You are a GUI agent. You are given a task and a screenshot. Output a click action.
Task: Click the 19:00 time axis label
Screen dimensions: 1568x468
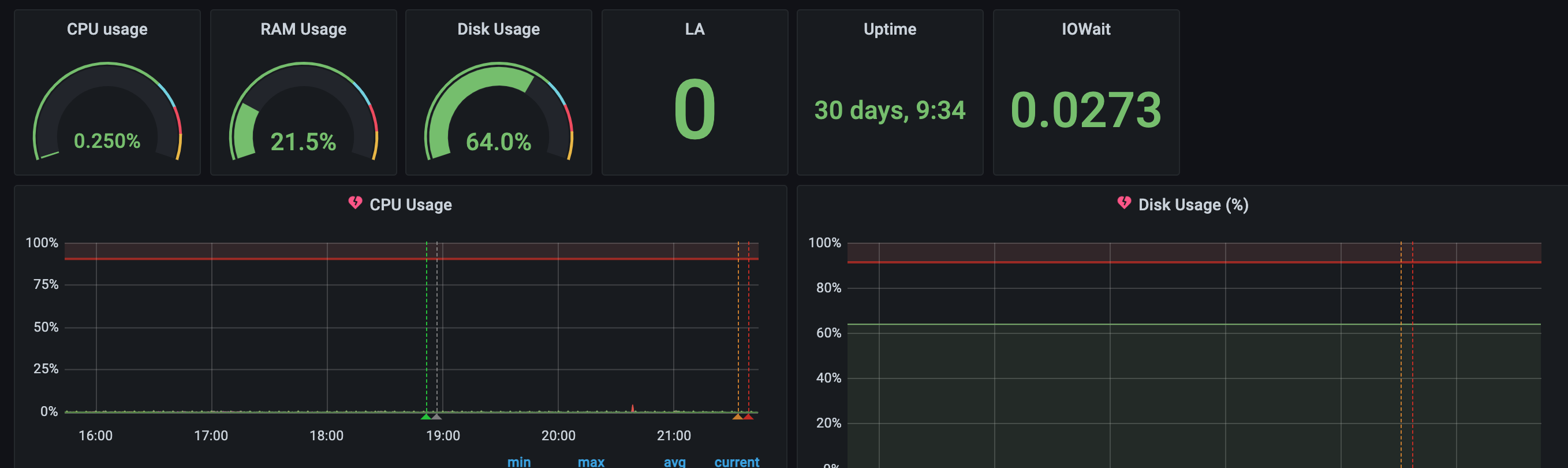(443, 436)
